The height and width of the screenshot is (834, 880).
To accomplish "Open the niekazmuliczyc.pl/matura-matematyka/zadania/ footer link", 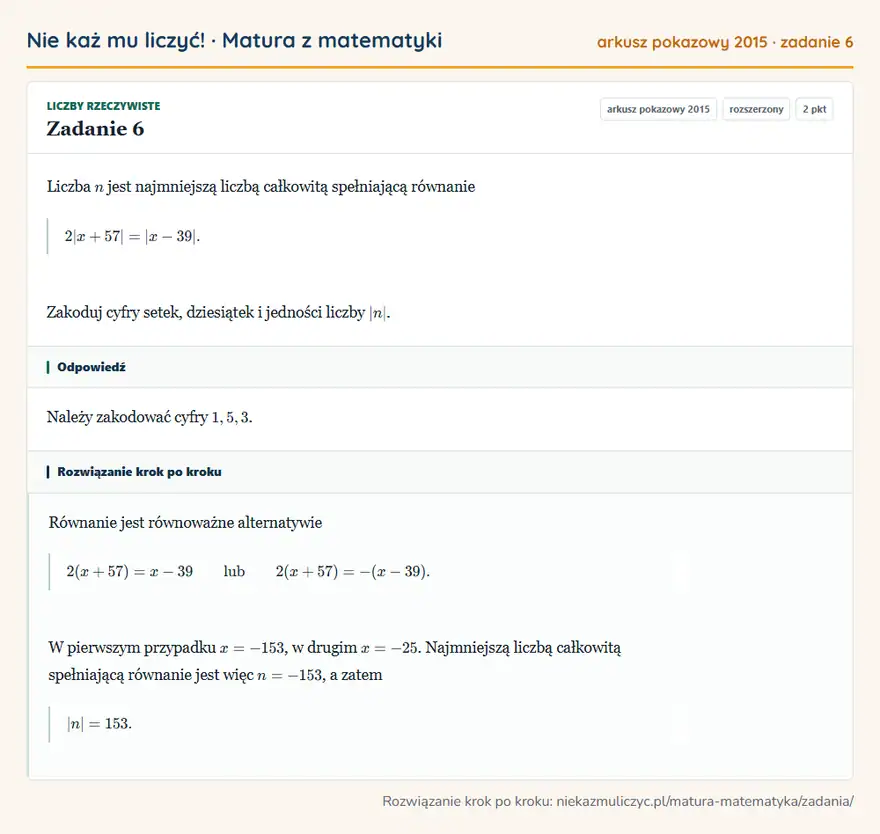I will pos(705,801).
